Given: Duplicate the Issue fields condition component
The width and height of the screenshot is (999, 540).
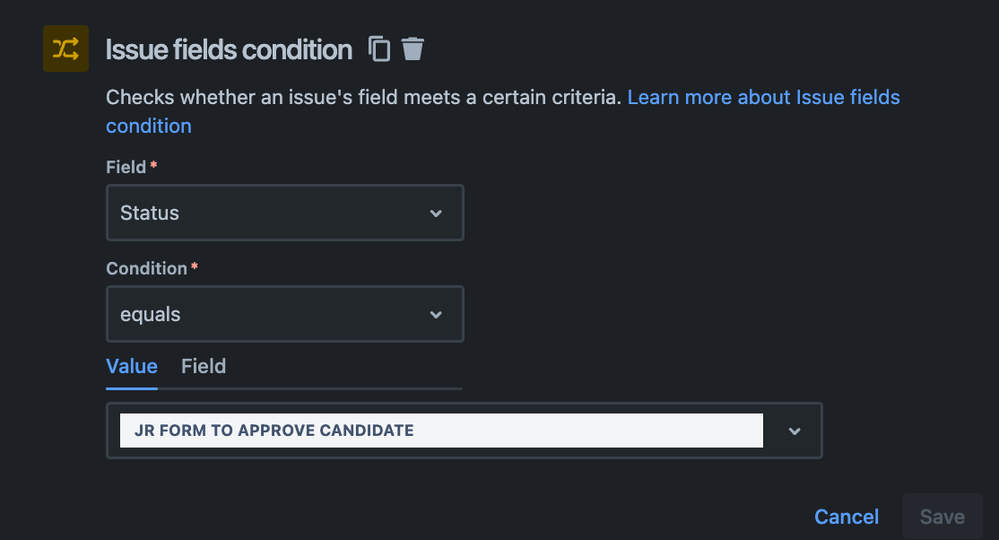Looking at the screenshot, I should point(379,49).
